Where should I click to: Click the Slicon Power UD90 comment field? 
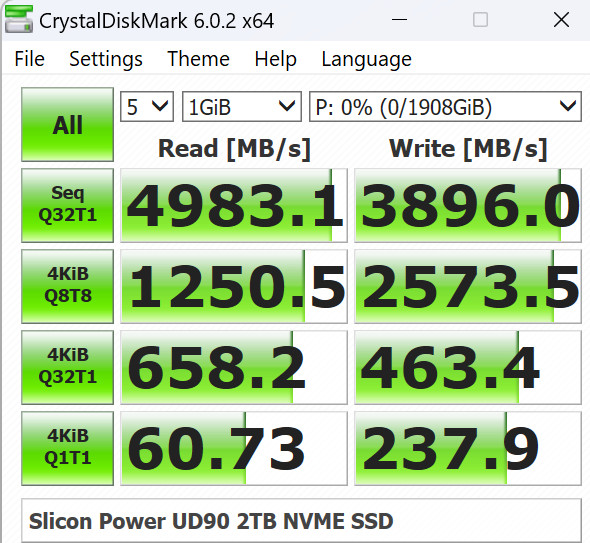pos(301,521)
